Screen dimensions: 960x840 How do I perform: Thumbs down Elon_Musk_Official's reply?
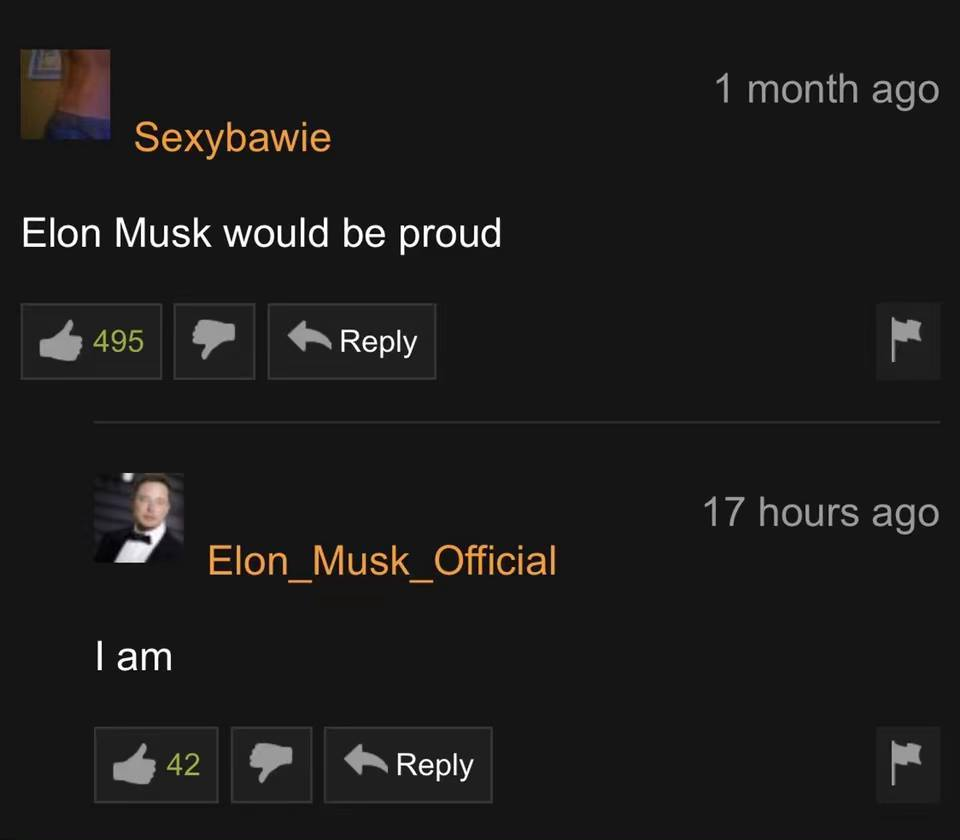(271, 764)
